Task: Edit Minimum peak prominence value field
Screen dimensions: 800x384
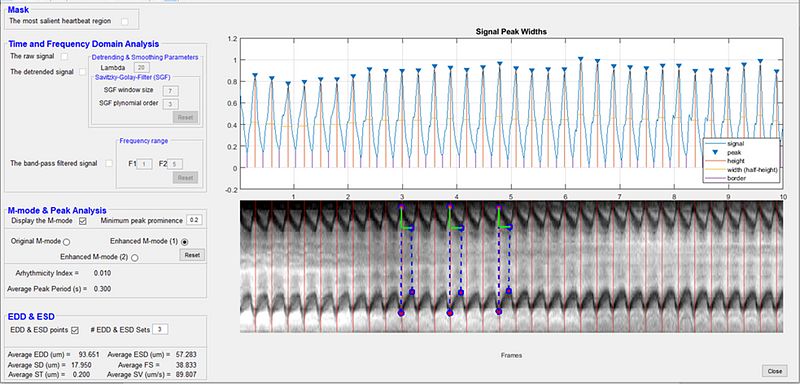Action: click(193, 220)
